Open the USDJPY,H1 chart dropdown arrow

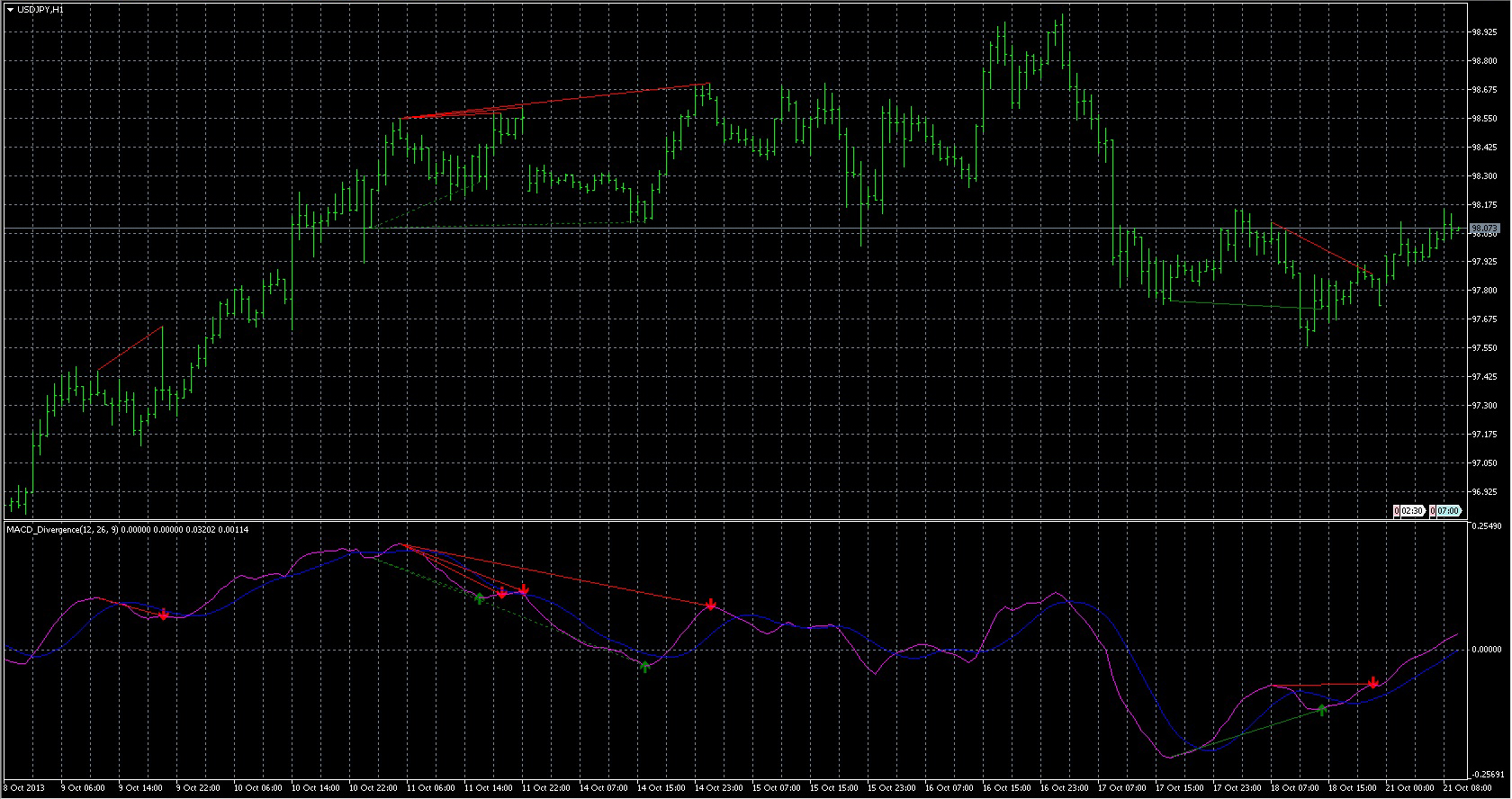(x=10, y=9)
